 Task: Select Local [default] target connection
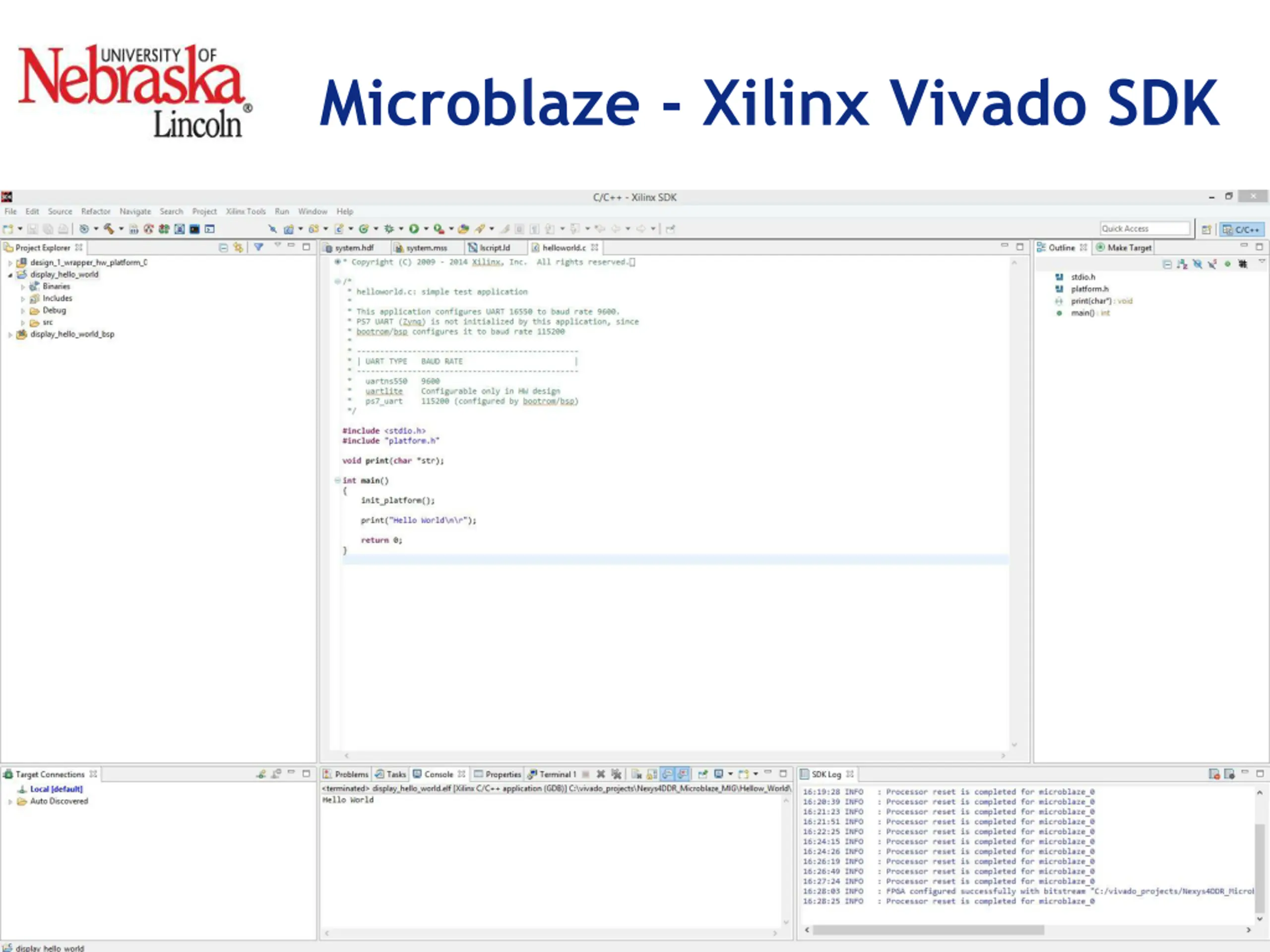(56, 789)
